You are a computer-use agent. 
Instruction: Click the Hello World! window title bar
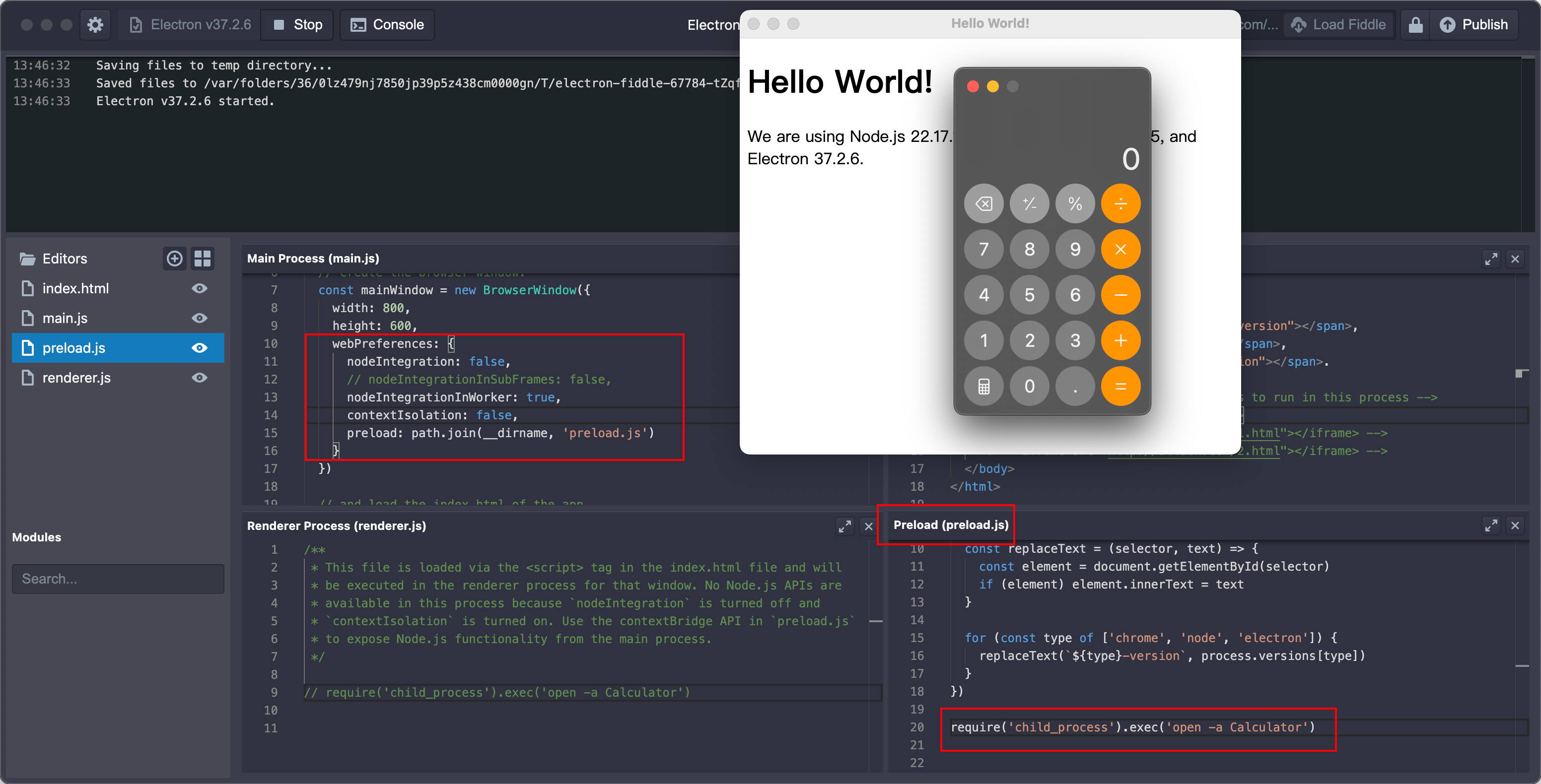point(990,23)
